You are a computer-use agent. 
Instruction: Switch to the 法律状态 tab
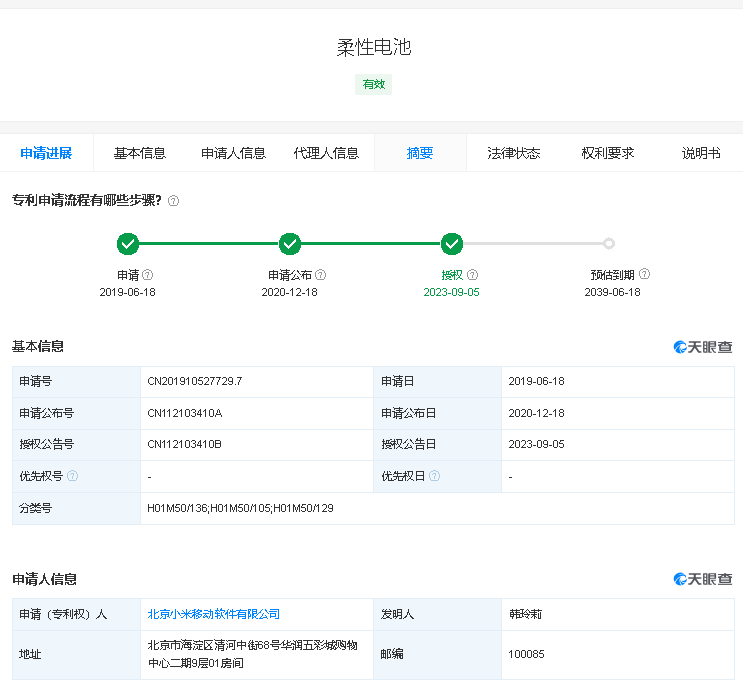(514, 153)
